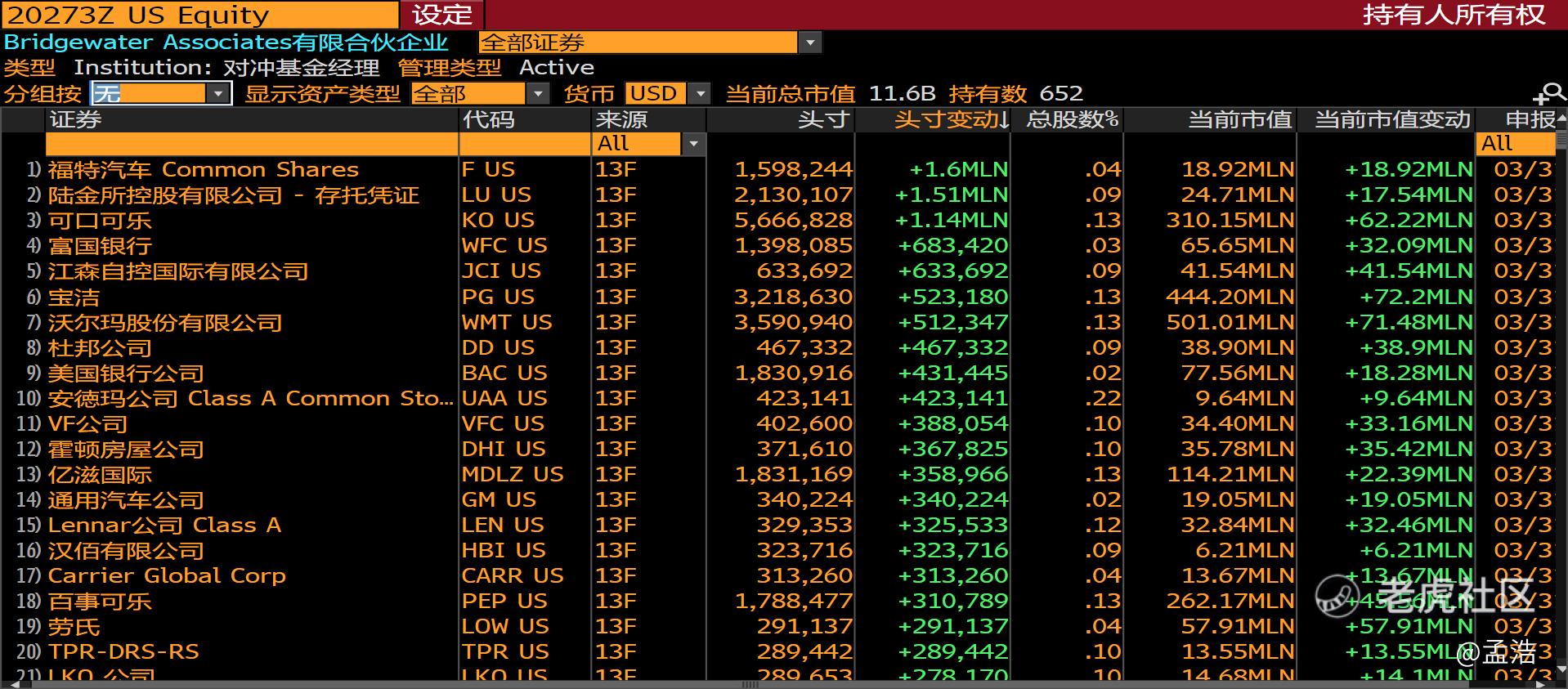Click the ticker code MDLZ US
The height and width of the screenshot is (689, 1568).
pyautogui.click(x=513, y=474)
